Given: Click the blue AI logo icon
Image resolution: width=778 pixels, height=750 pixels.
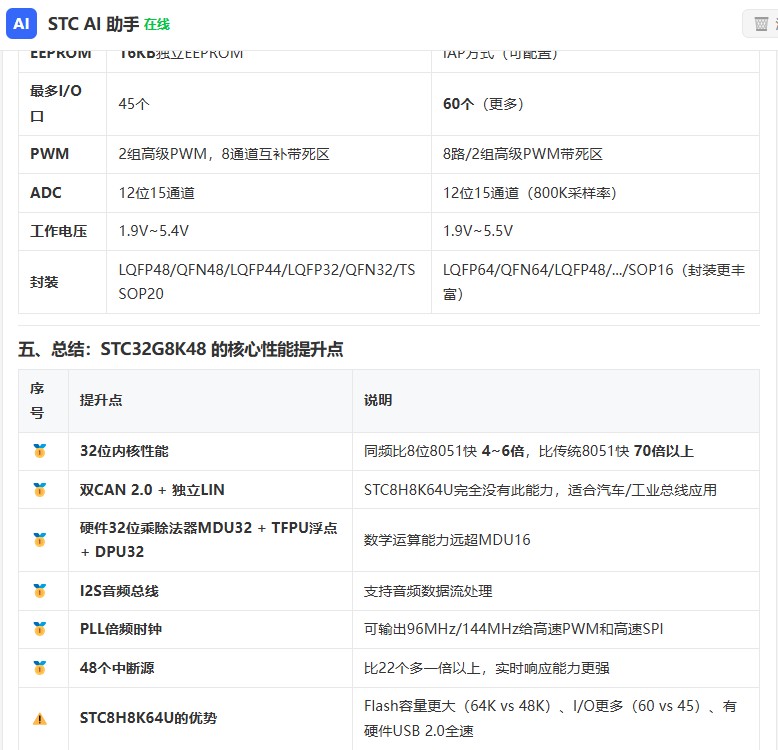Looking at the screenshot, I should click(21, 23).
